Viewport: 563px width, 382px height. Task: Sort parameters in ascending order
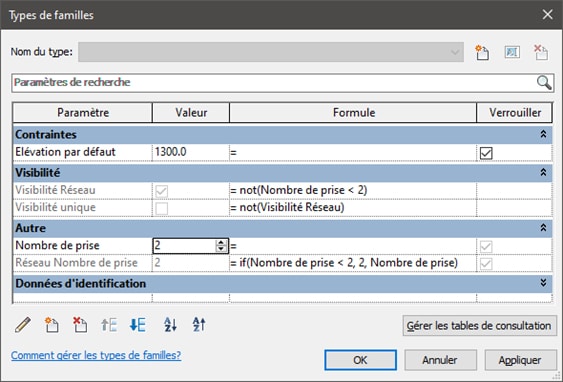(x=170, y=325)
